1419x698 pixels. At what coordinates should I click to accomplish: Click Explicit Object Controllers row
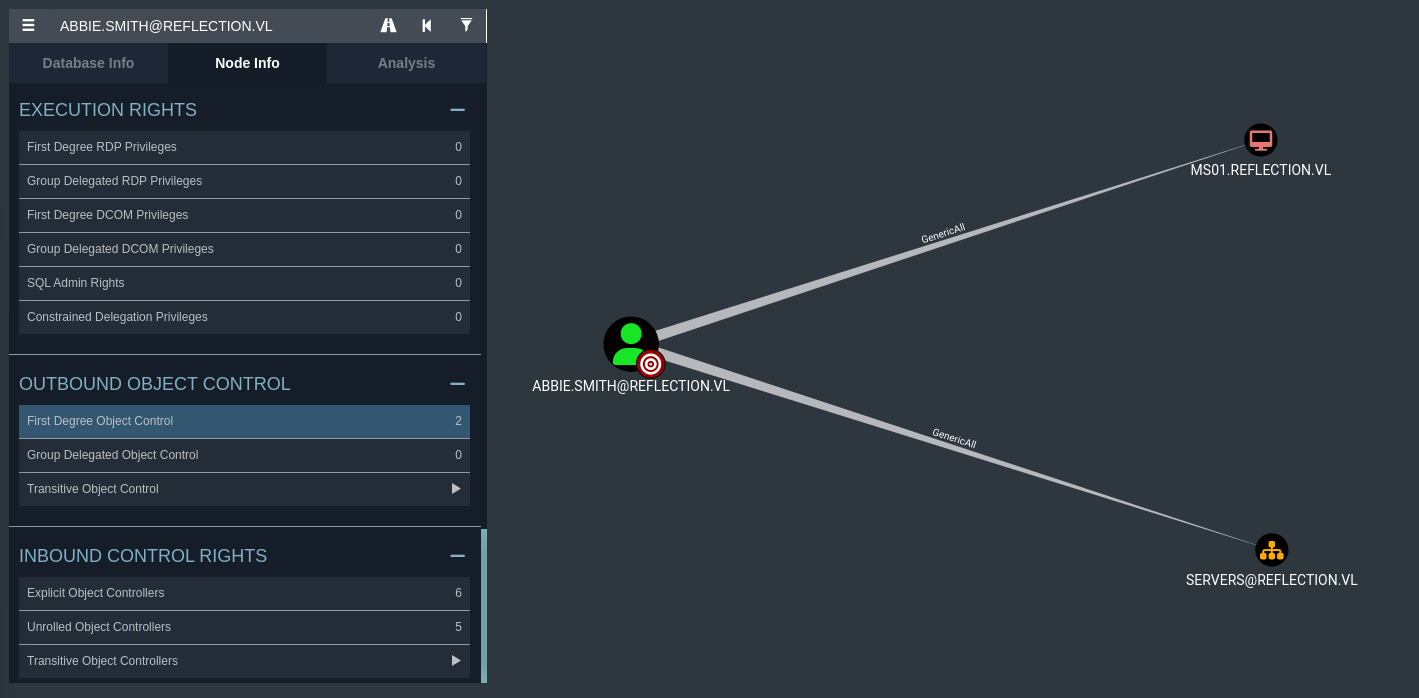pos(244,593)
